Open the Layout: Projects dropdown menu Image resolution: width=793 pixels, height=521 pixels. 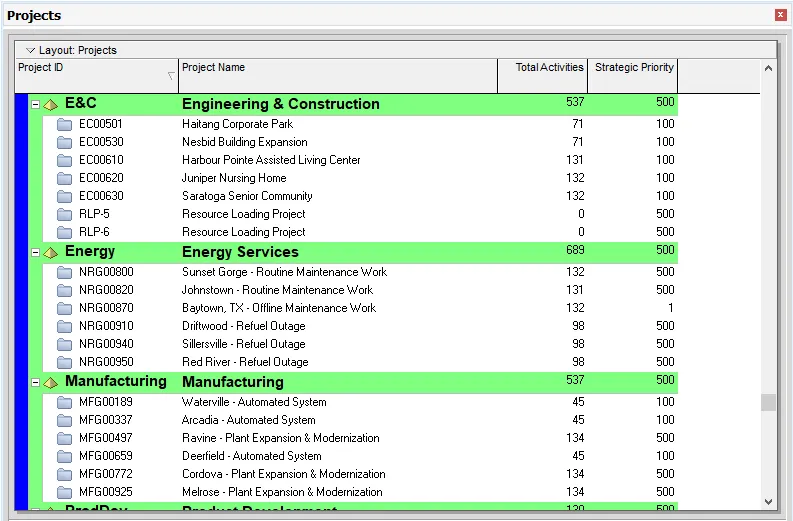31,50
